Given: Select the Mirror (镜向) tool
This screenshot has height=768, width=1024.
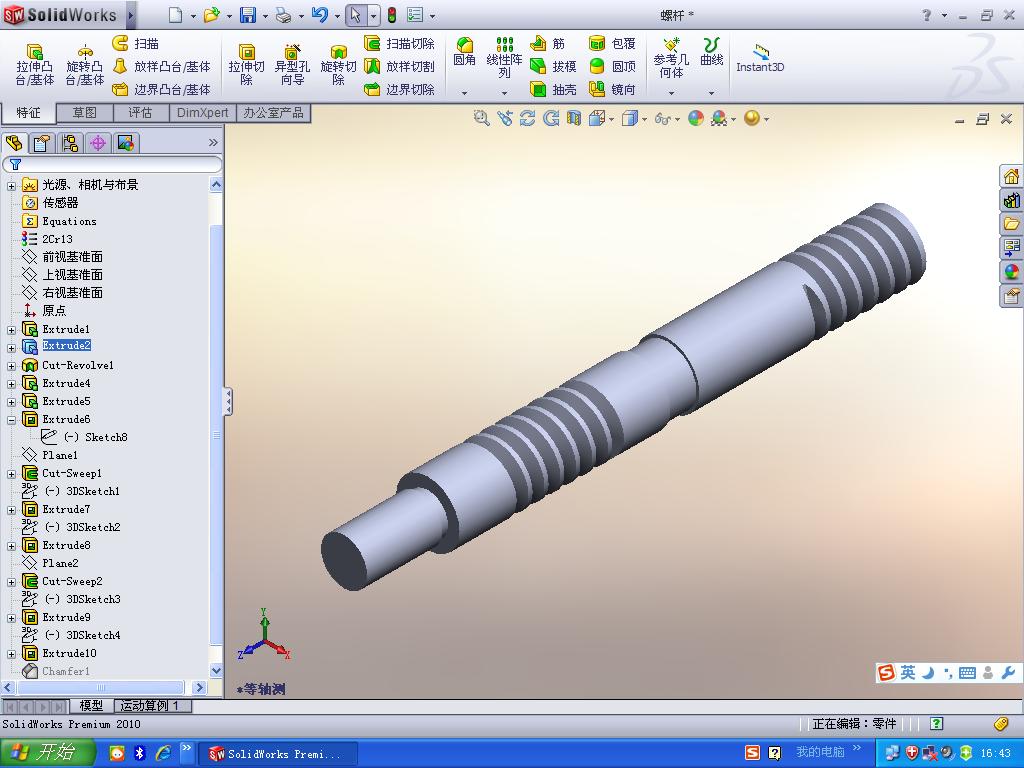Looking at the screenshot, I should point(612,89).
